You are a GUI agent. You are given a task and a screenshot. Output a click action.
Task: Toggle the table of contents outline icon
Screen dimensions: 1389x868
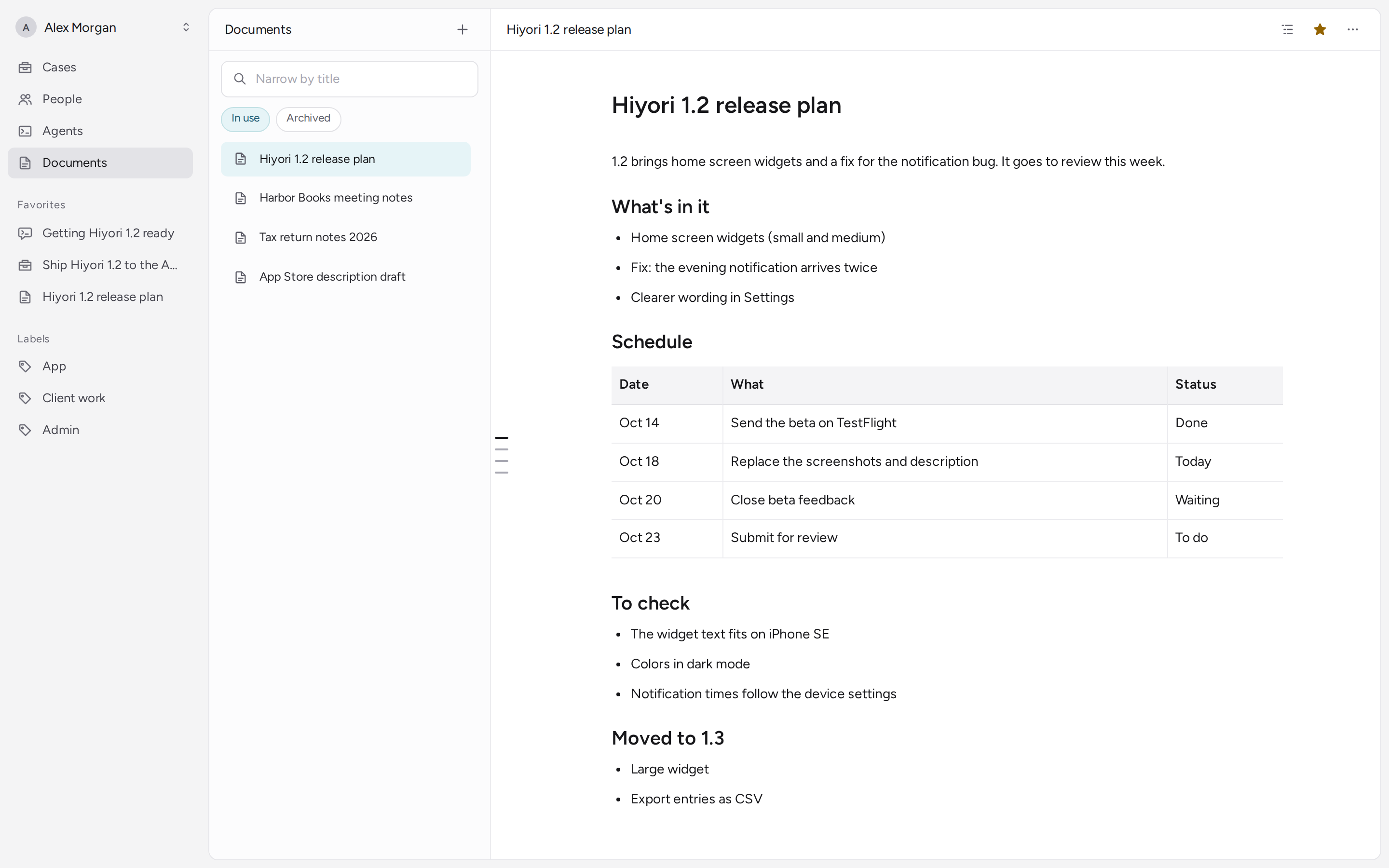tap(1287, 29)
